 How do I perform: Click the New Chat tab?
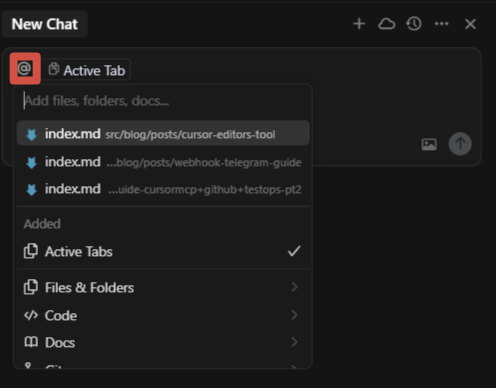(45, 24)
